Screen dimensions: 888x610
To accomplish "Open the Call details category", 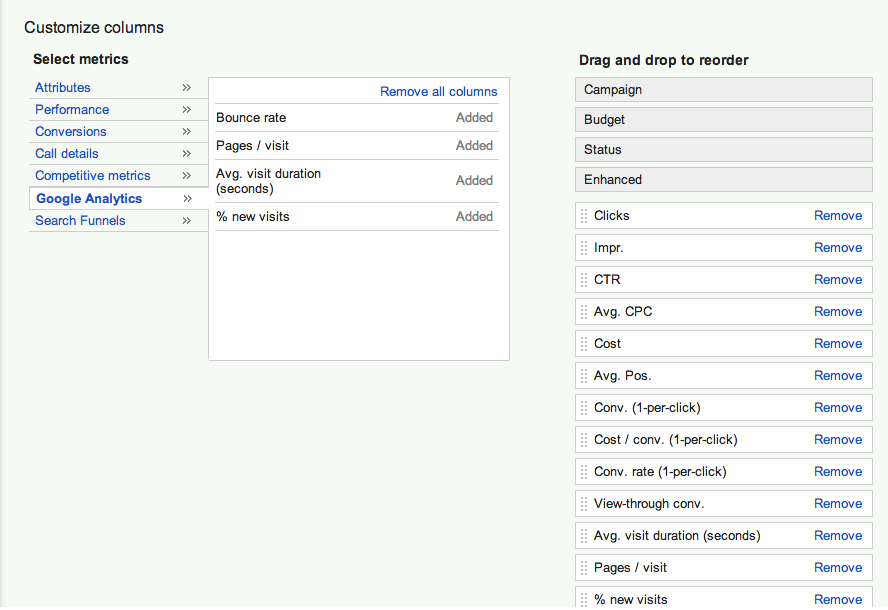I will (x=67, y=154).
